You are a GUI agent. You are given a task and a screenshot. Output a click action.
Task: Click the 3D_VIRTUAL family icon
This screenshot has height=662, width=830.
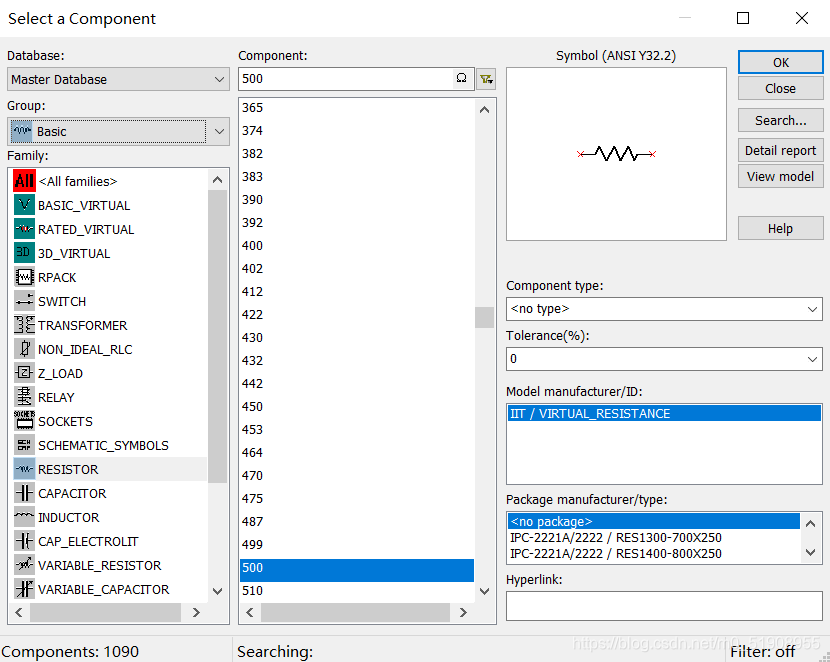point(24,253)
